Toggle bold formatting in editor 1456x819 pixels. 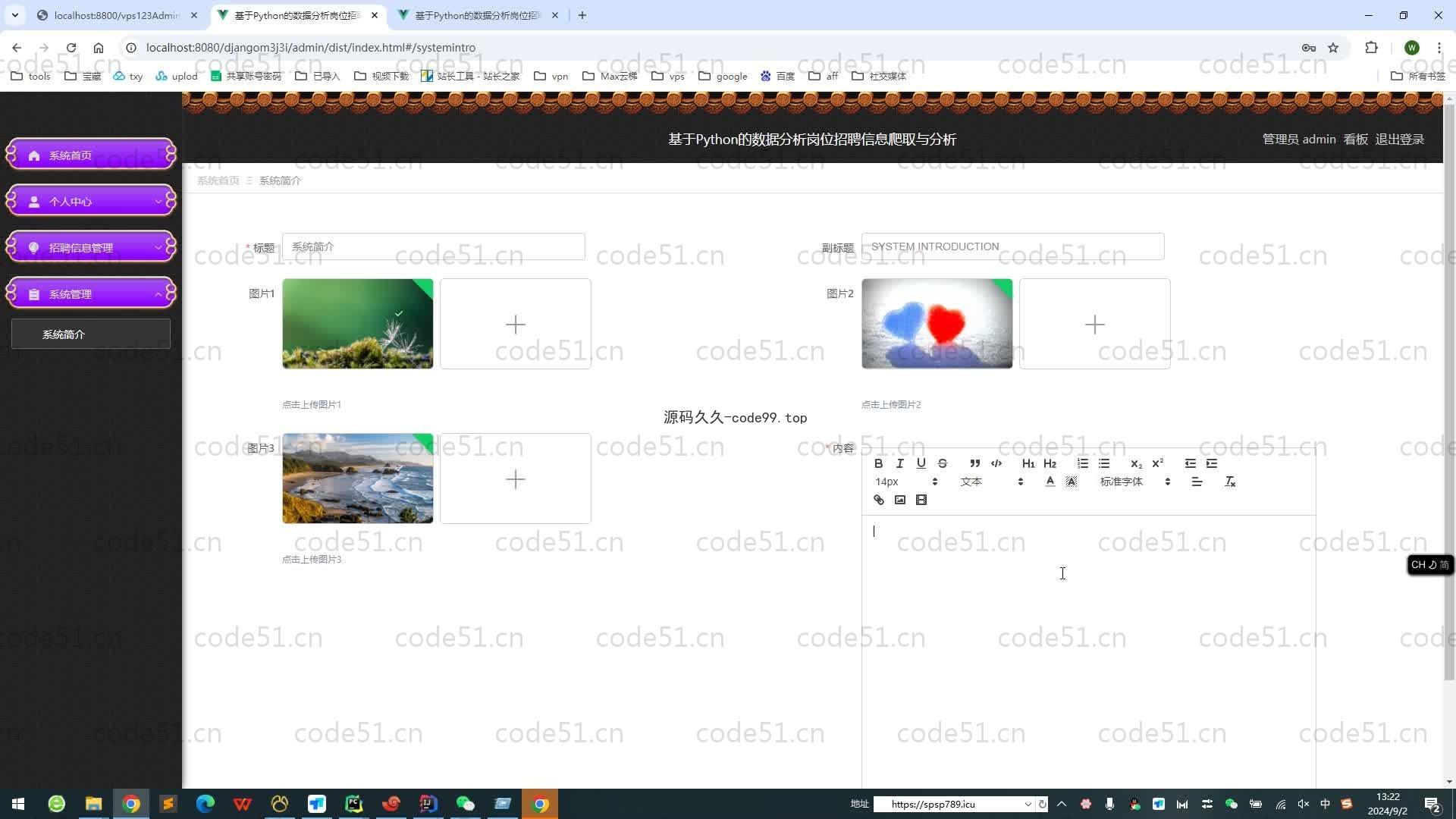[x=878, y=463]
